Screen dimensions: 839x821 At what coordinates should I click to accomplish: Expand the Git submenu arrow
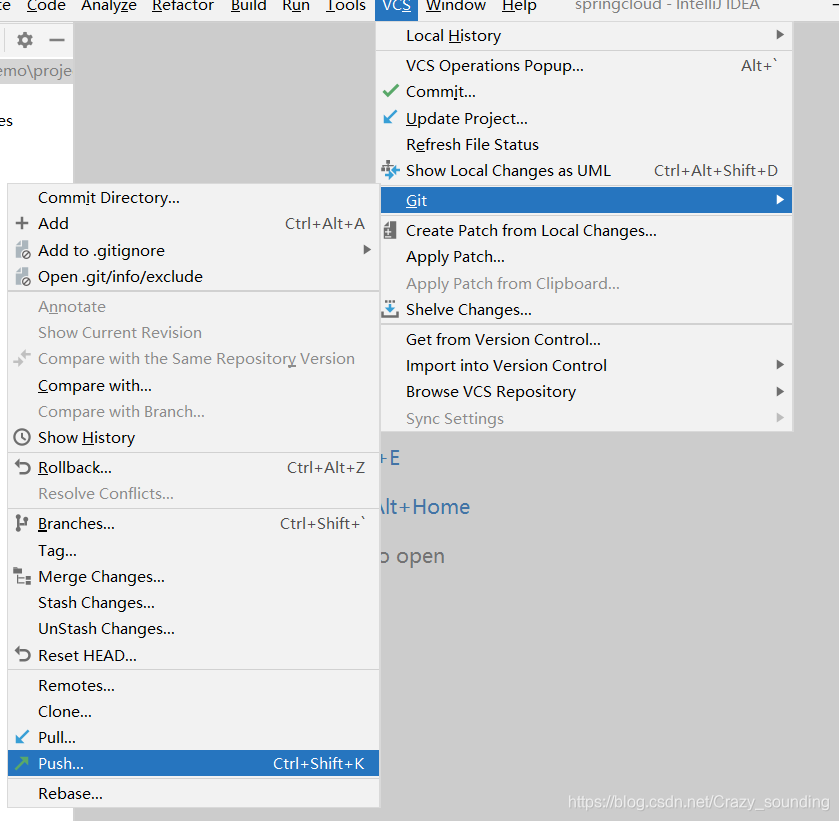pyautogui.click(x=780, y=200)
